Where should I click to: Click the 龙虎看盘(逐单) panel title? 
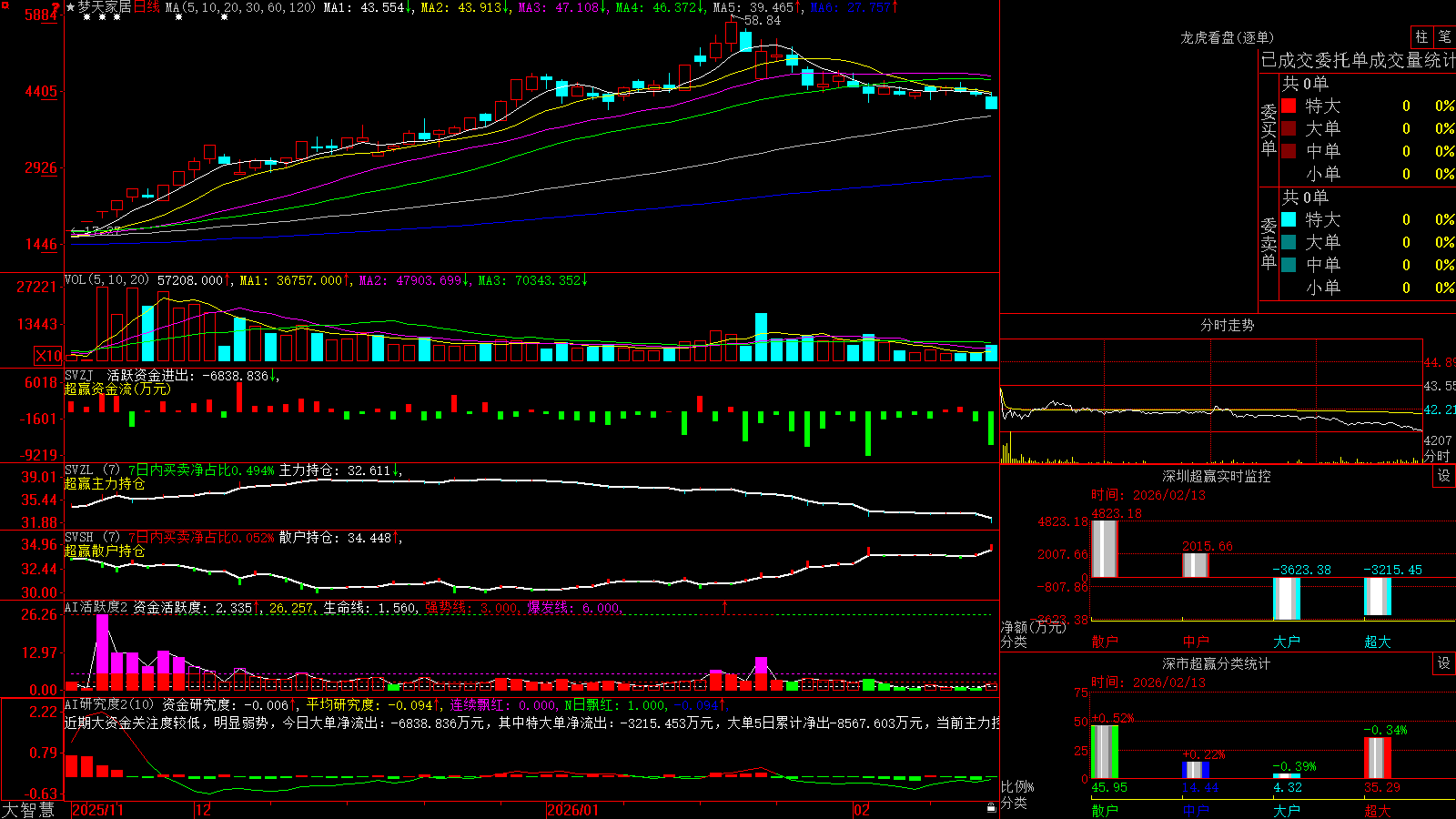pos(1227,37)
